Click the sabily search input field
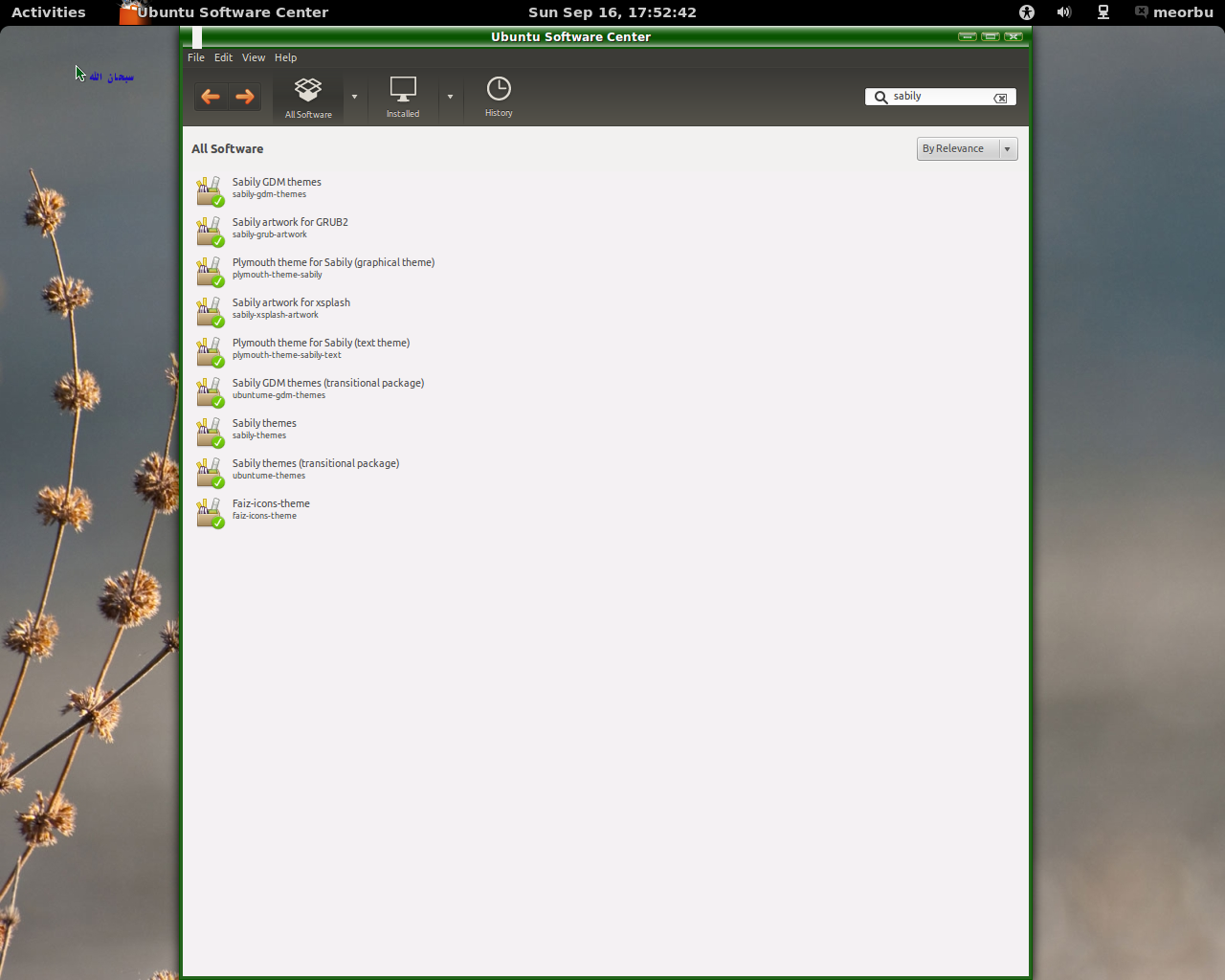This screenshot has width=1225, height=980. click(941, 97)
